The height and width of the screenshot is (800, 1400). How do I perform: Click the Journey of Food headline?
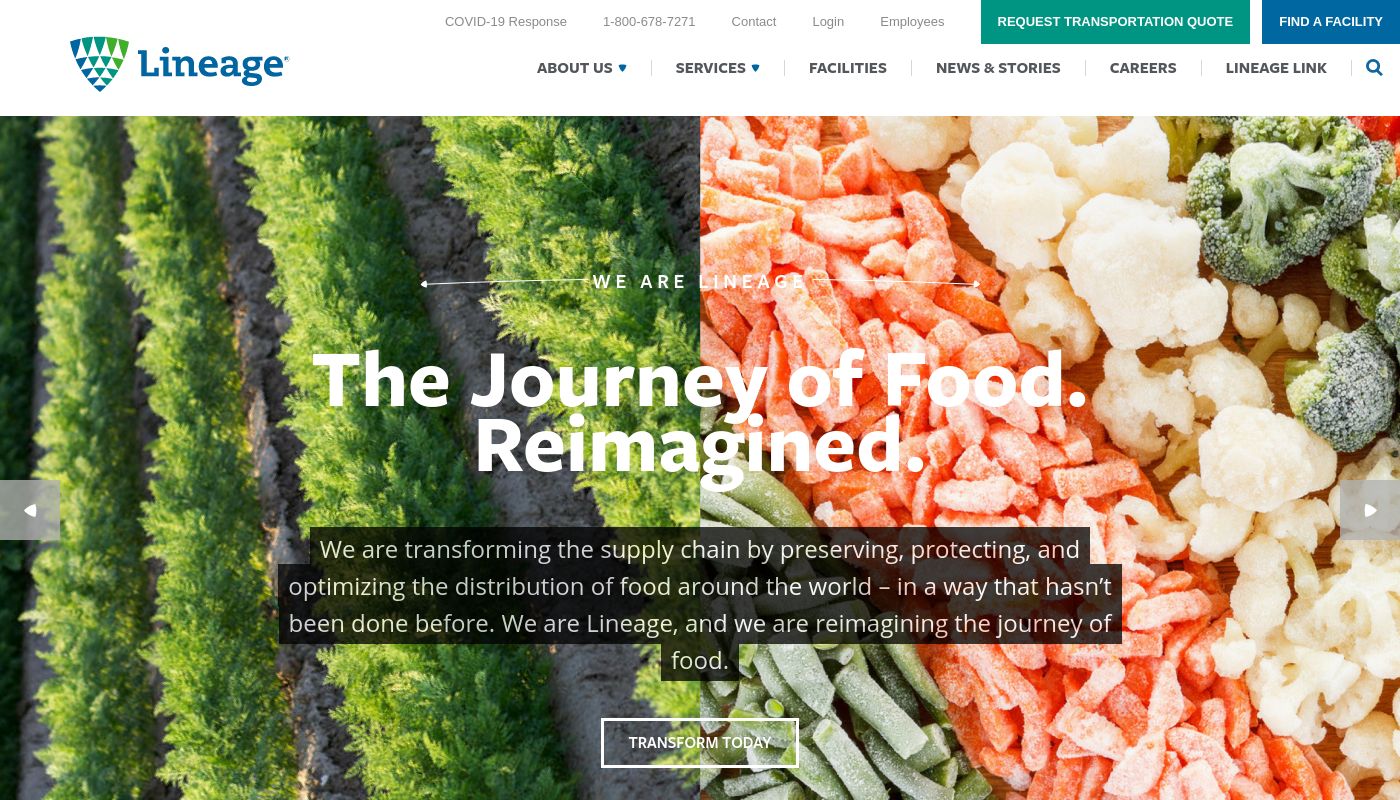click(x=700, y=412)
